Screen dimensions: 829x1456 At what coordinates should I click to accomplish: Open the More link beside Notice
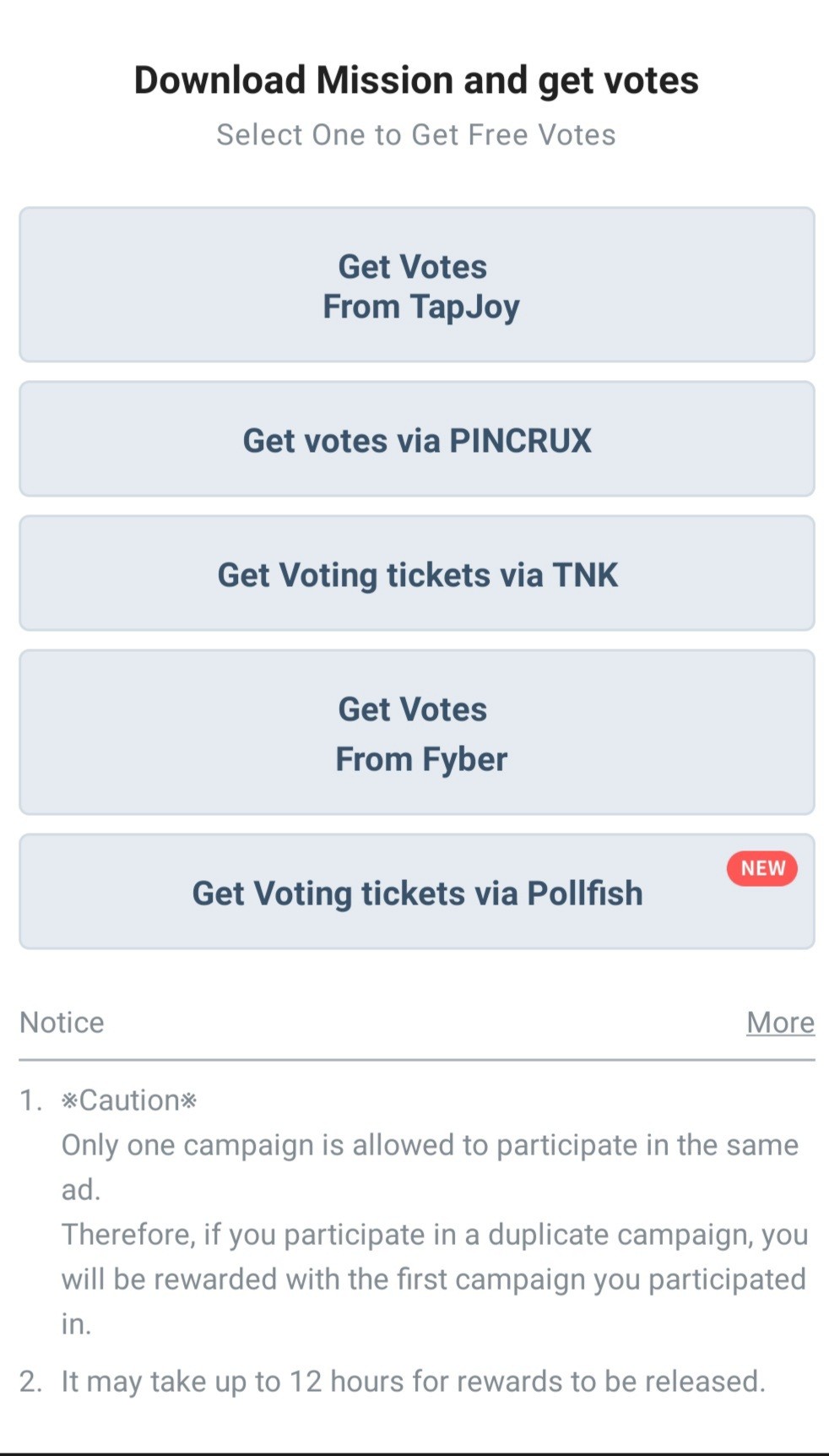[780, 1022]
